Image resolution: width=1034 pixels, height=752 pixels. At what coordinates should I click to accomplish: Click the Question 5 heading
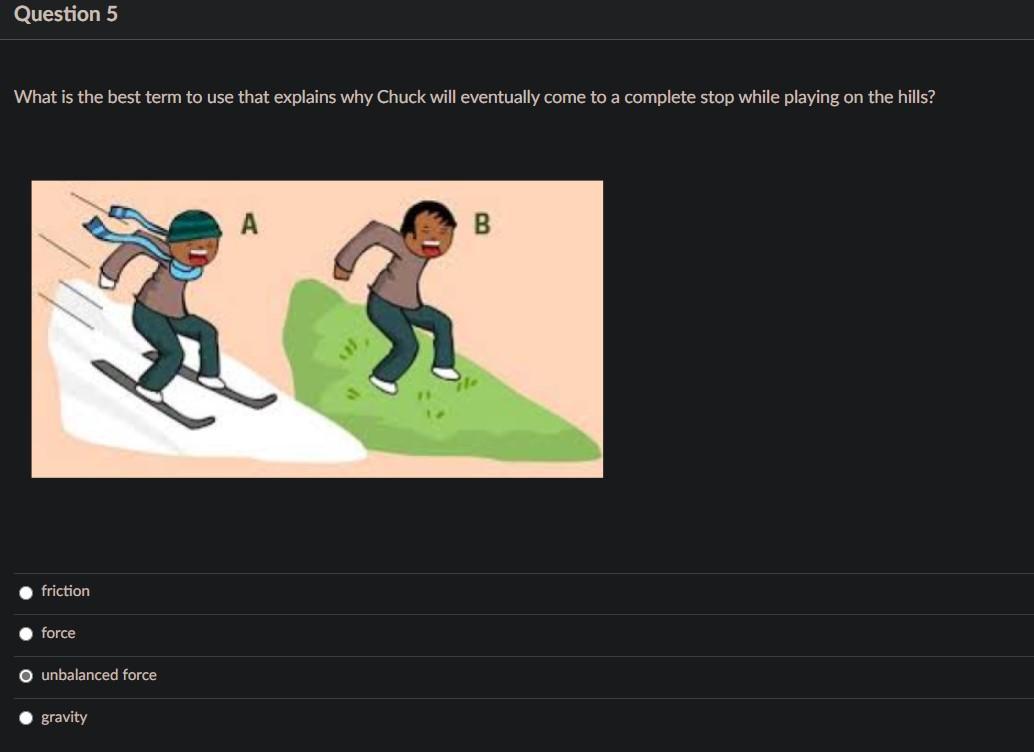click(x=66, y=14)
